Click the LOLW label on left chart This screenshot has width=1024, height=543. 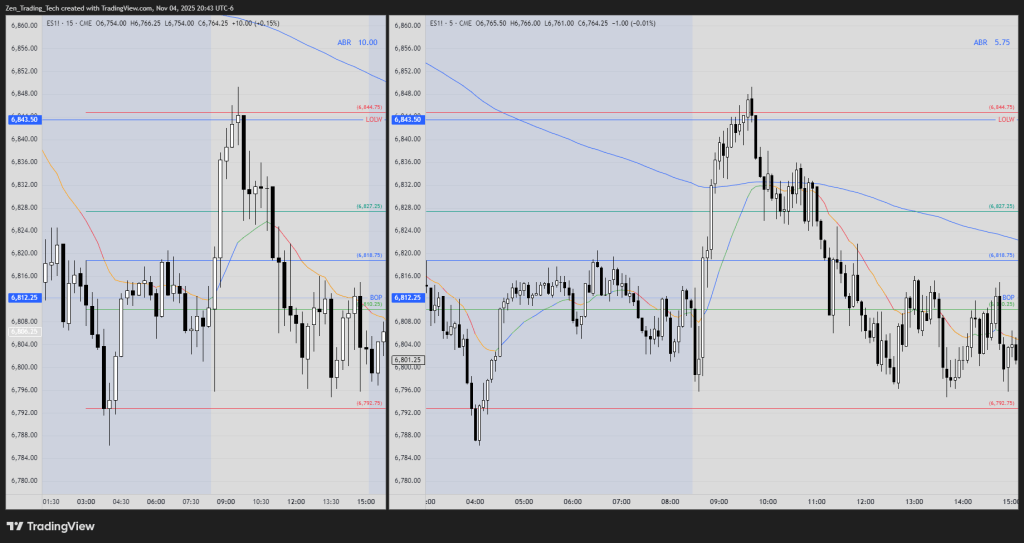click(x=375, y=120)
